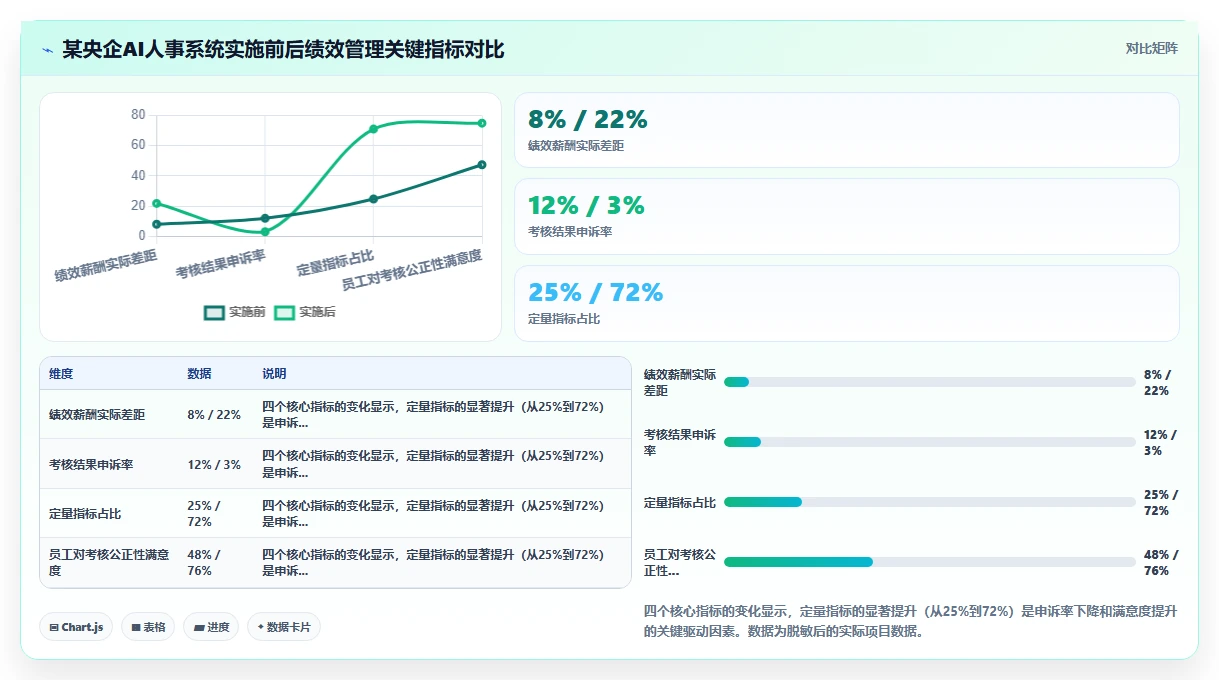This screenshot has height=680, width=1219.
Task: Click the 说明 column header
Action: pos(274,374)
